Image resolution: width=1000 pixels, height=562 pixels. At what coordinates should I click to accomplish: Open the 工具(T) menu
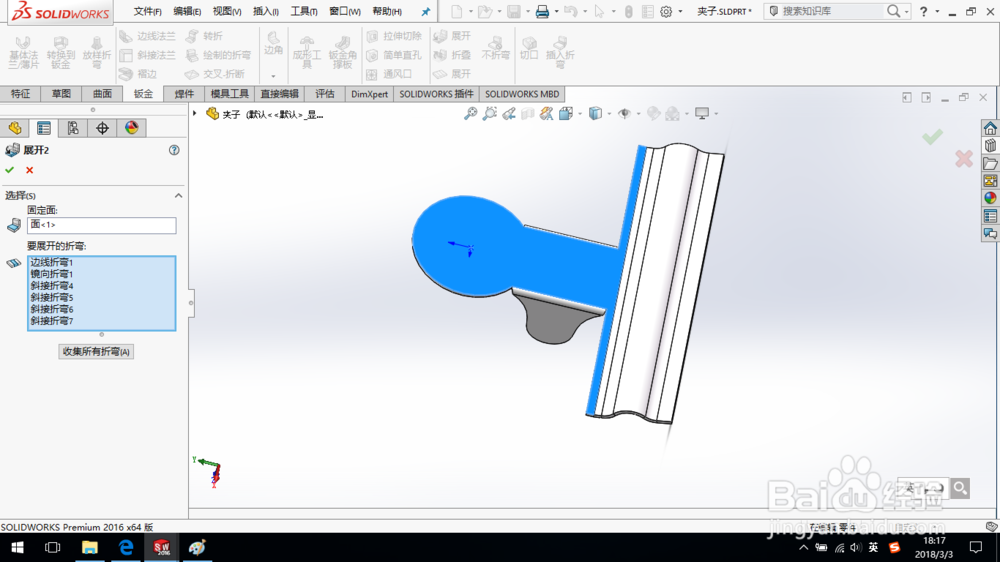pos(304,11)
